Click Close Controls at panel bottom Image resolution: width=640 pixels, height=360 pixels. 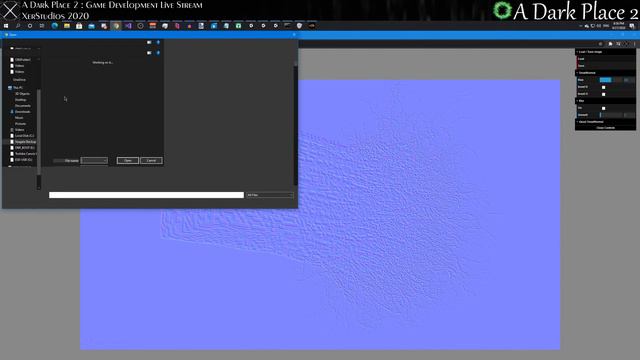click(605, 128)
